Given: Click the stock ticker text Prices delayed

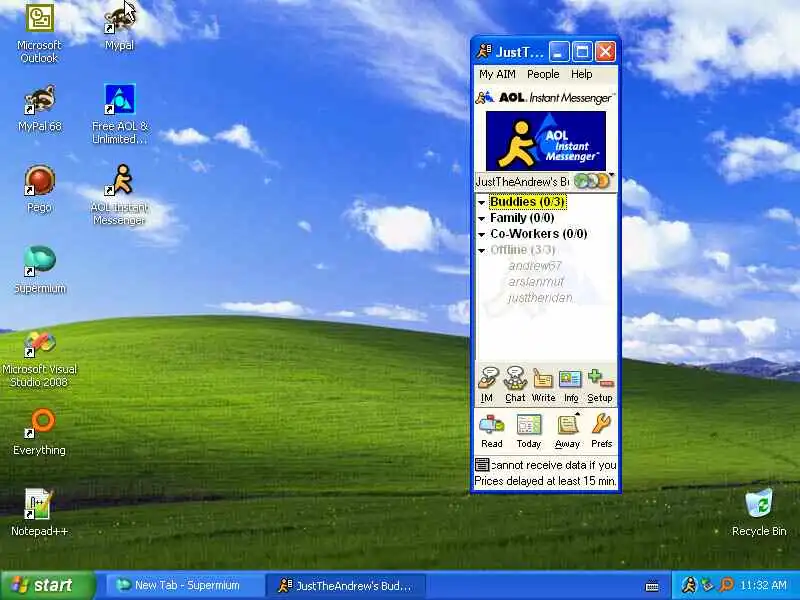Looking at the screenshot, I should (x=545, y=481).
